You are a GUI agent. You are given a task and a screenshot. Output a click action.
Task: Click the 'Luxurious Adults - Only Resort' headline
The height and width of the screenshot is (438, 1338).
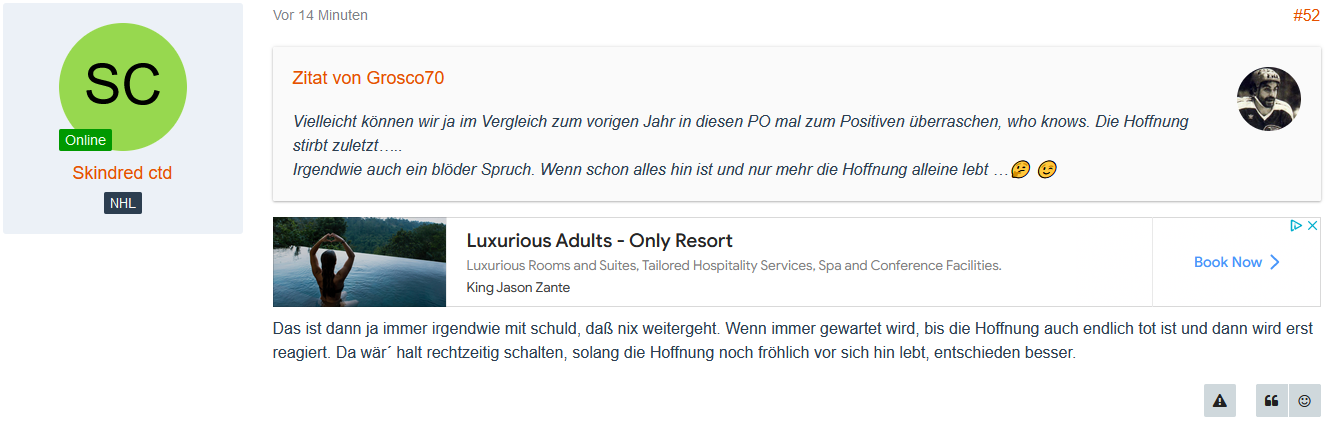(x=599, y=241)
